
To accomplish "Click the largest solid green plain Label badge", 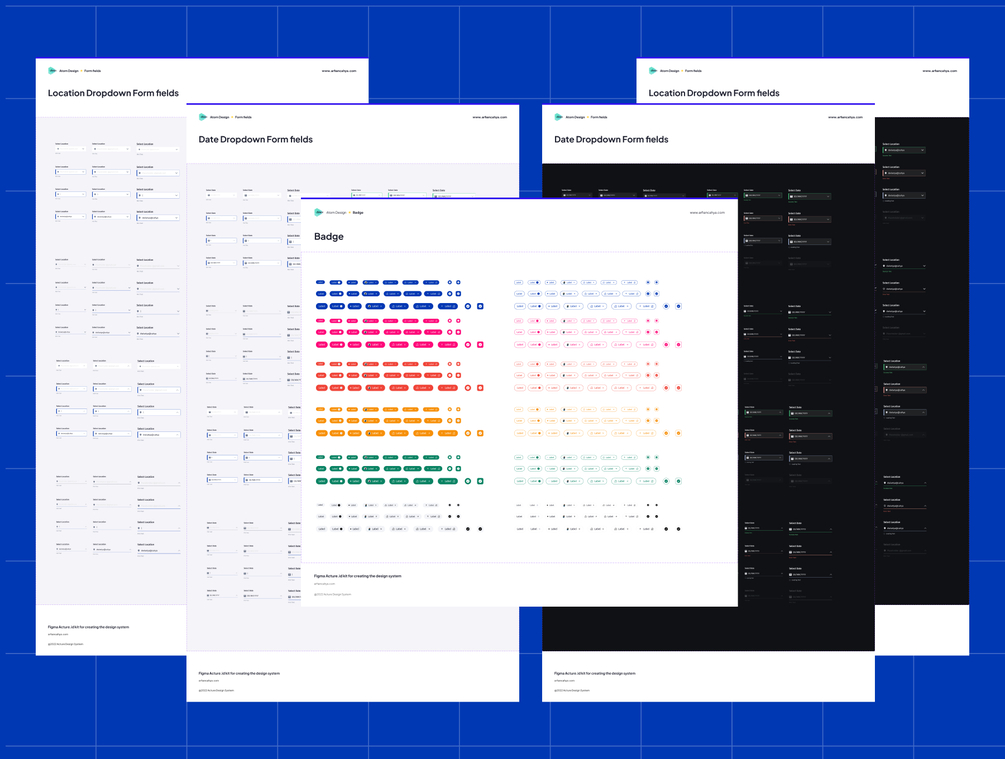I will tap(322, 481).
